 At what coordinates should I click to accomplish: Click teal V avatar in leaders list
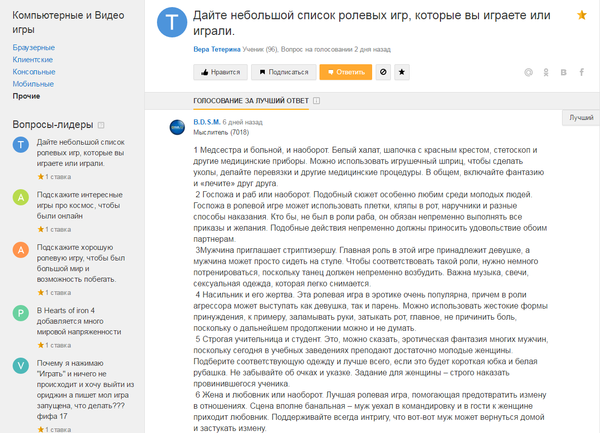pos(21,366)
